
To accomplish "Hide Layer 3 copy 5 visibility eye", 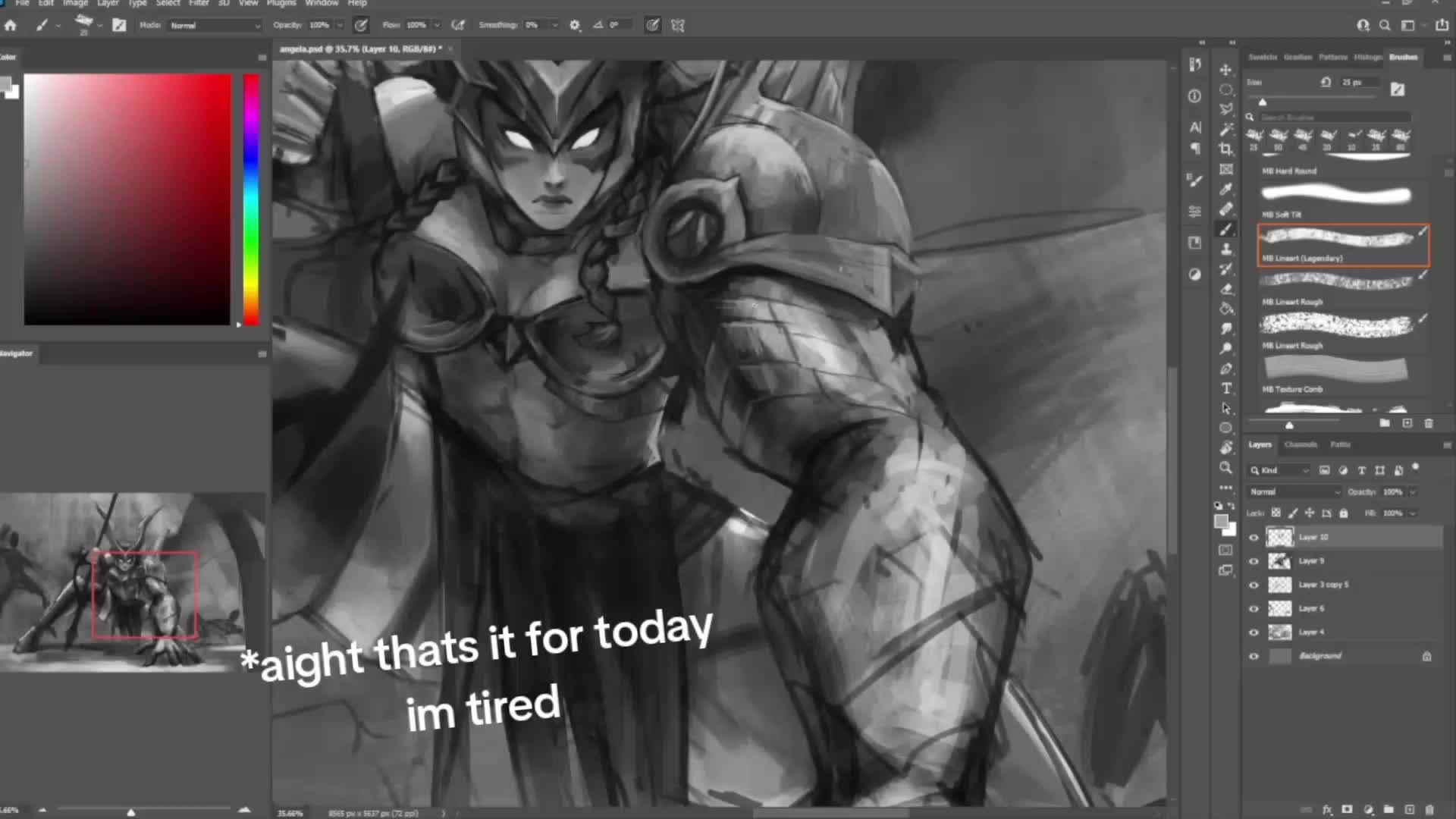I will click(1254, 585).
